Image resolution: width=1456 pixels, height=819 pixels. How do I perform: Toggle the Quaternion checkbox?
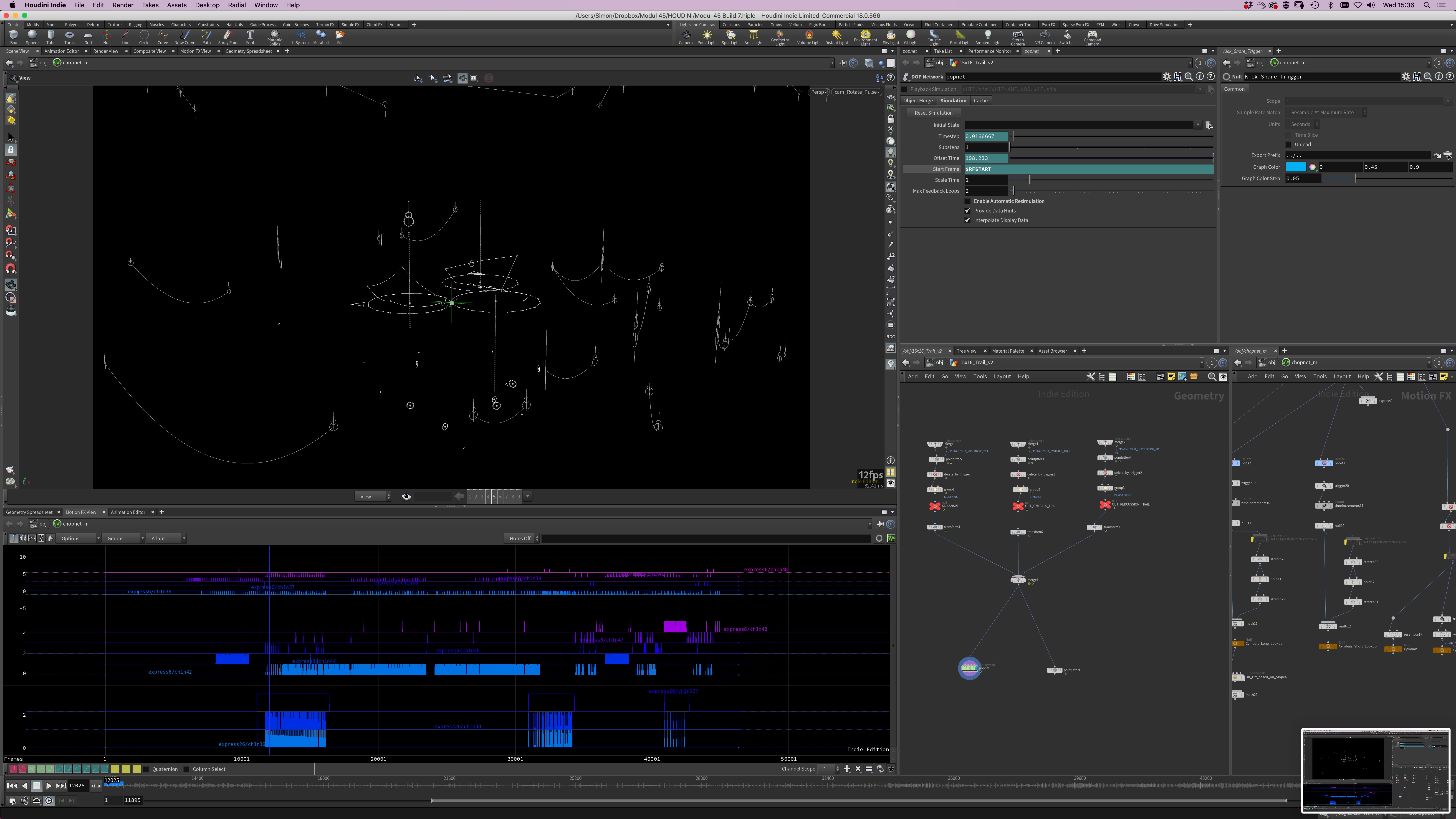point(146,769)
